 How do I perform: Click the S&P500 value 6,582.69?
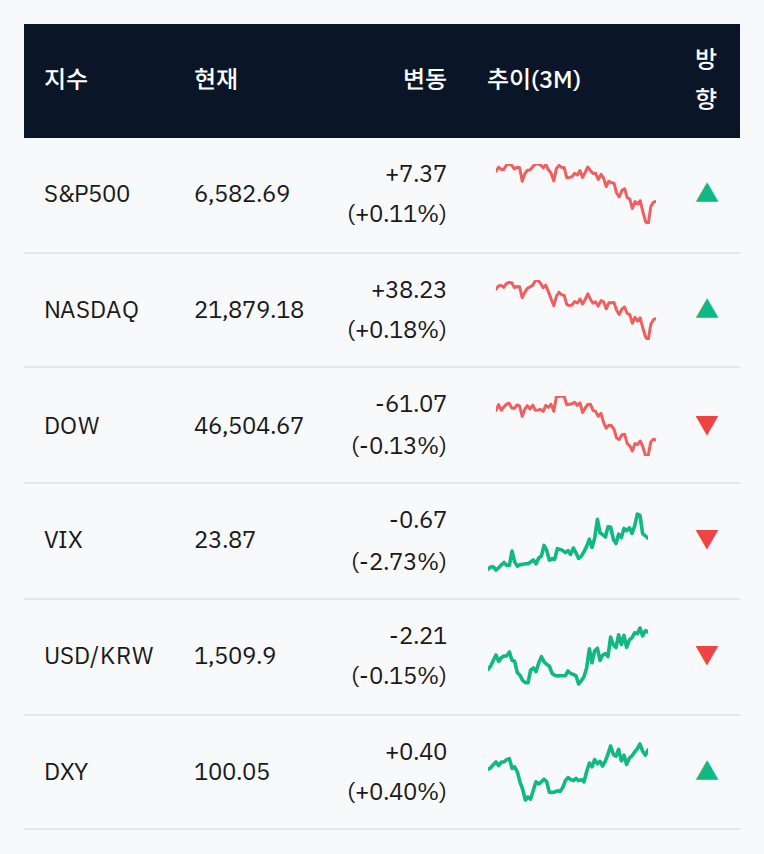pyautogui.click(x=242, y=194)
